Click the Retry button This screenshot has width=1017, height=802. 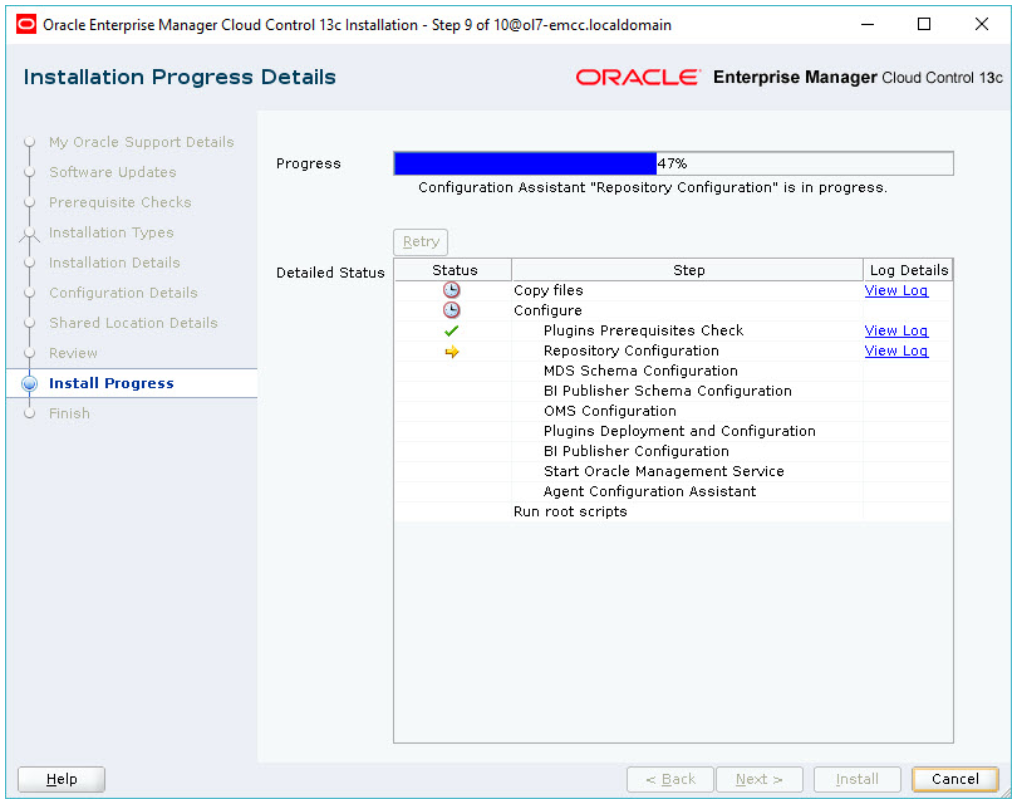tap(420, 242)
